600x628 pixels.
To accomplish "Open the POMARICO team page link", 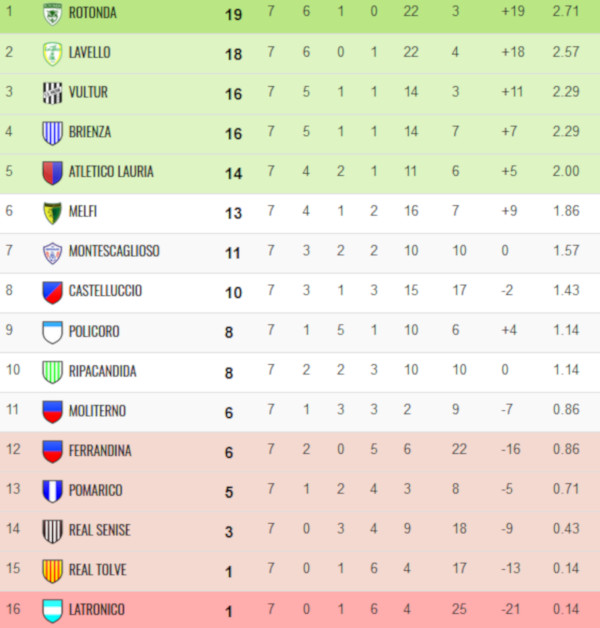I will (x=96, y=490).
